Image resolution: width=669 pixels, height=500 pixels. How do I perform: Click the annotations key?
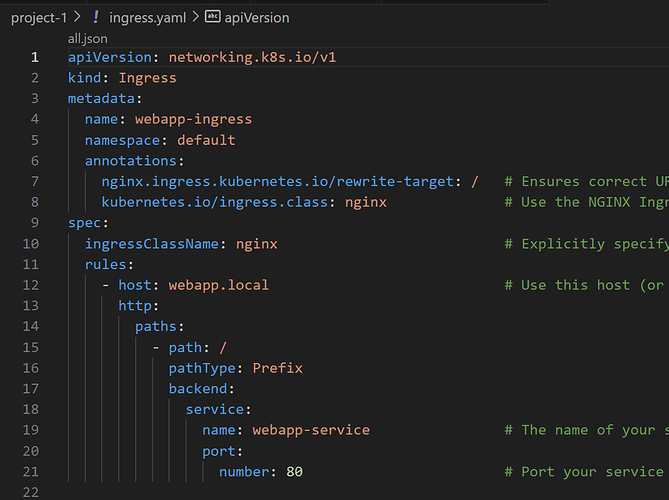(130, 160)
